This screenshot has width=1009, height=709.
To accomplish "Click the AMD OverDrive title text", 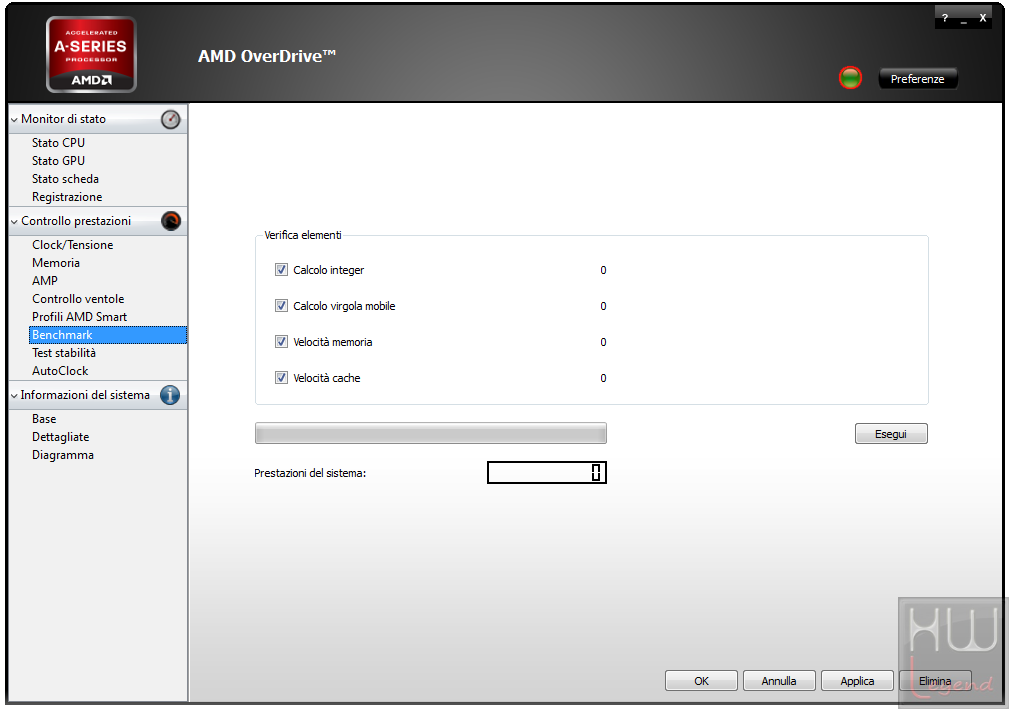I will (x=267, y=56).
